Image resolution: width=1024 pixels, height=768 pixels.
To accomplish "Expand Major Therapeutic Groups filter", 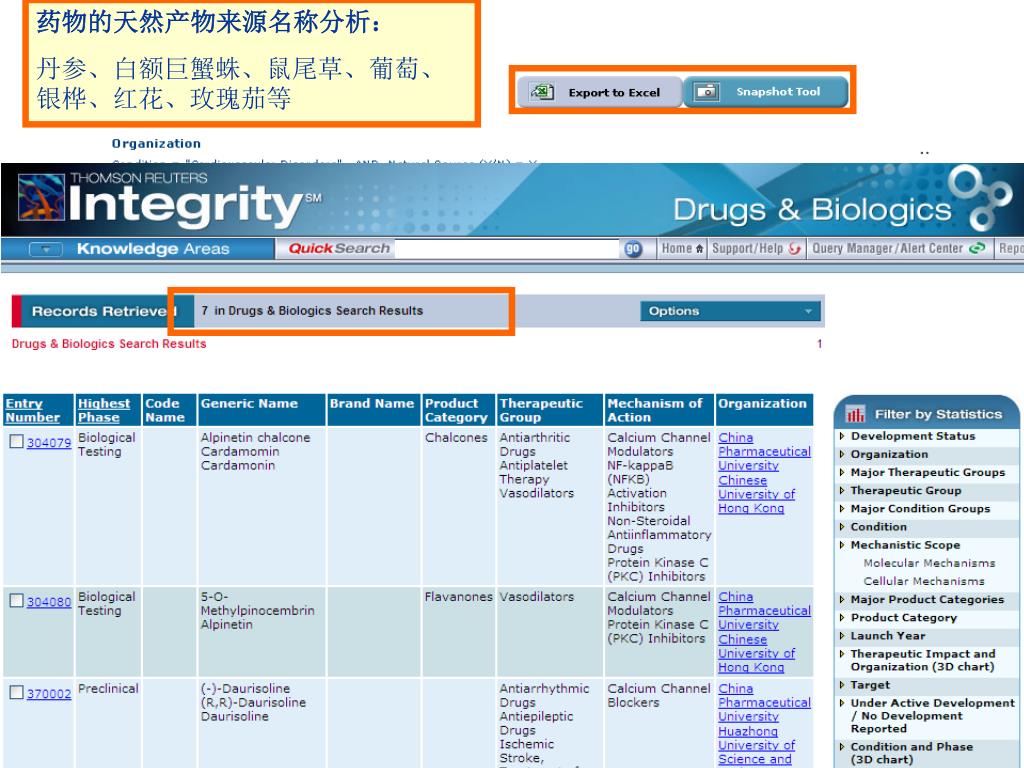I will 842,472.
